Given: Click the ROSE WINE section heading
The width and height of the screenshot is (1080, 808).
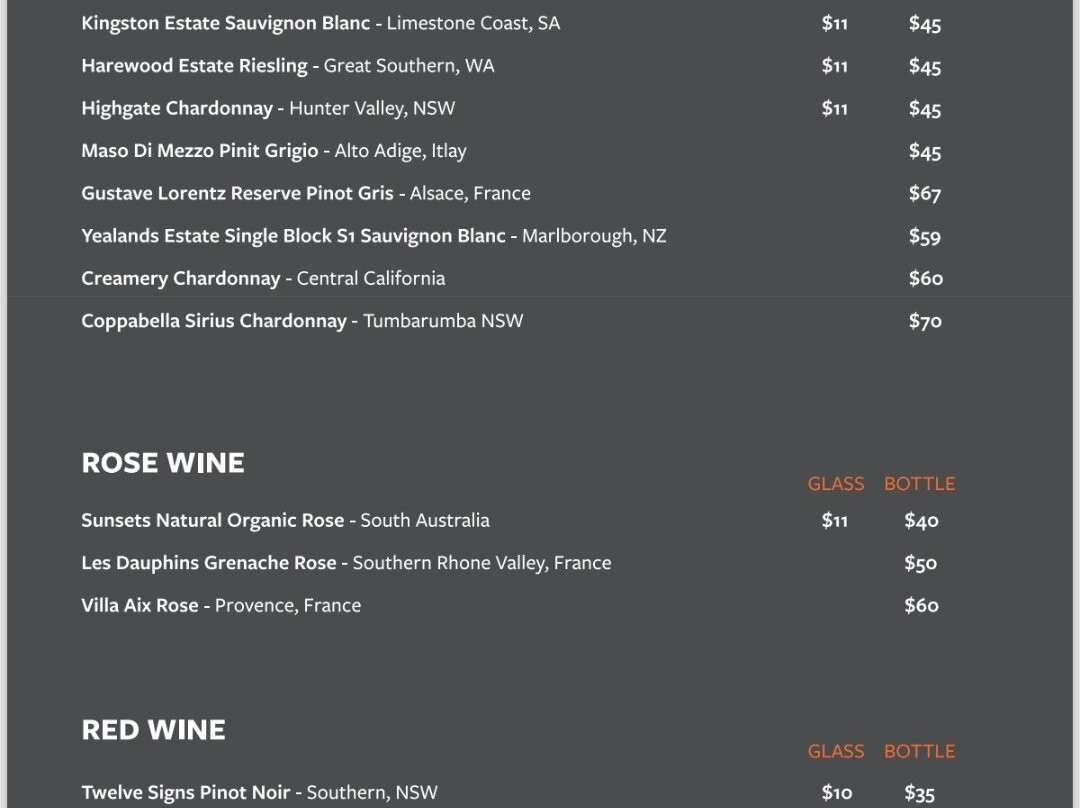Looking at the screenshot, I should (163, 463).
